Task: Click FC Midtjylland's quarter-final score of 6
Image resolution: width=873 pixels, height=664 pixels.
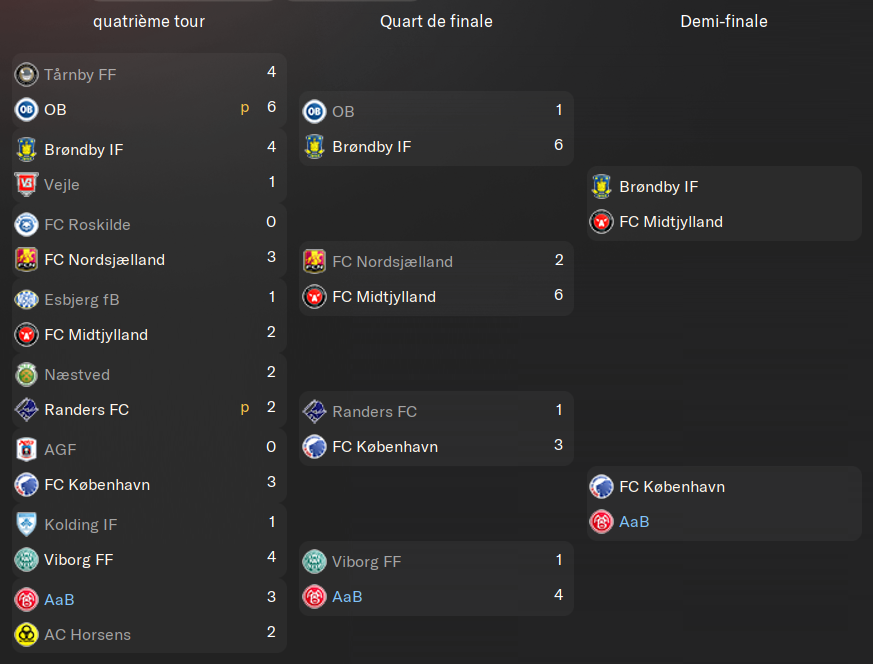Action: click(x=558, y=294)
